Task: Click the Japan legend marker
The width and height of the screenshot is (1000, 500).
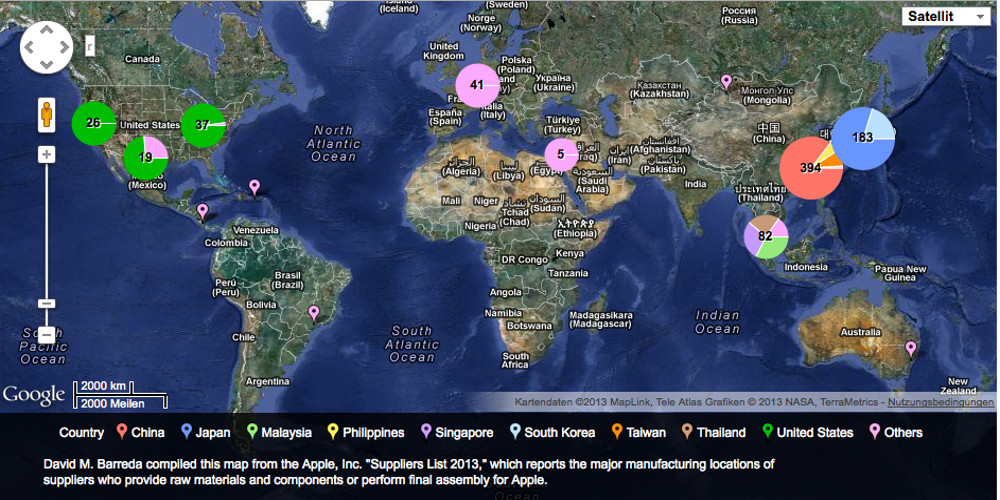Action: pos(186,432)
